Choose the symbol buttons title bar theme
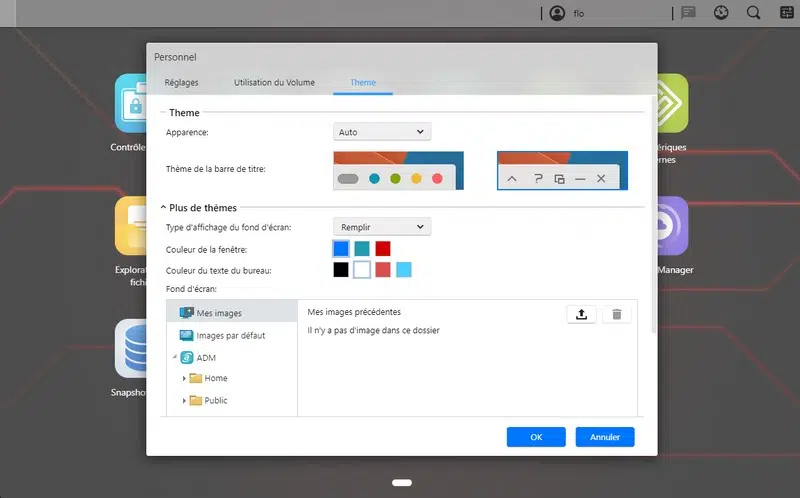Image resolution: width=800 pixels, height=498 pixels. coord(562,170)
